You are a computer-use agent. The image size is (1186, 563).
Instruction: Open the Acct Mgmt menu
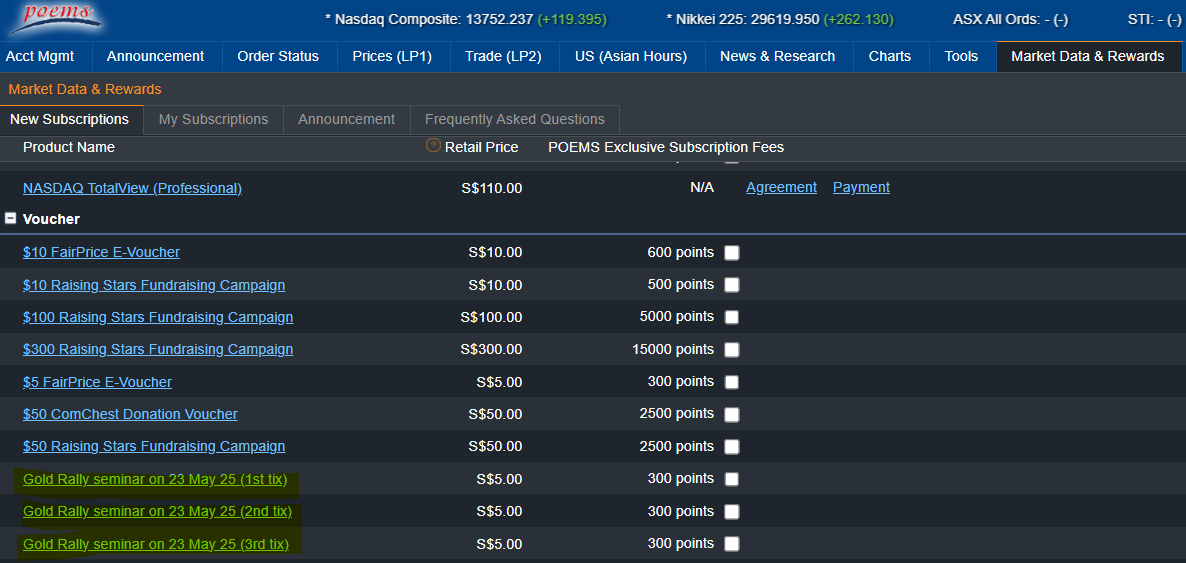coord(40,56)
